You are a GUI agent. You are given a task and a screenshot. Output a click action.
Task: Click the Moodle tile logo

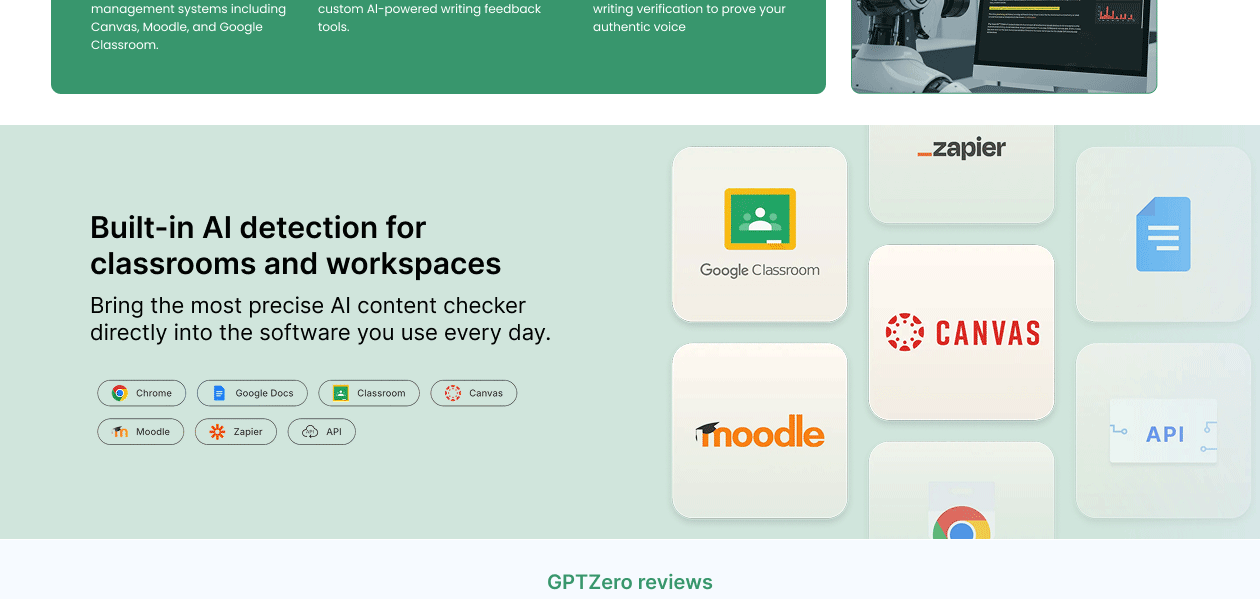coord(759,431)
